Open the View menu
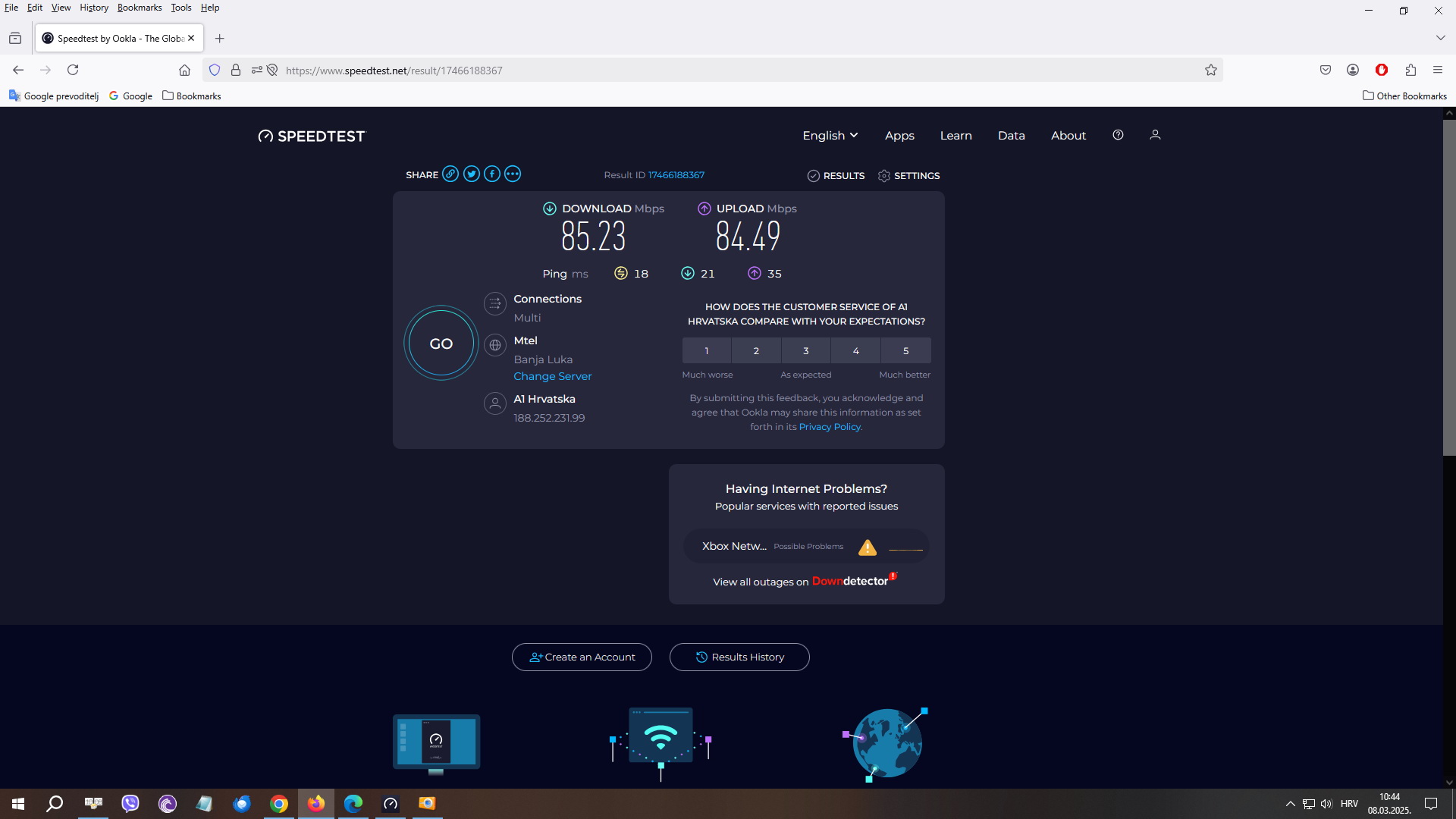This screenshot has width=1456, height=819. coord(61,8)
